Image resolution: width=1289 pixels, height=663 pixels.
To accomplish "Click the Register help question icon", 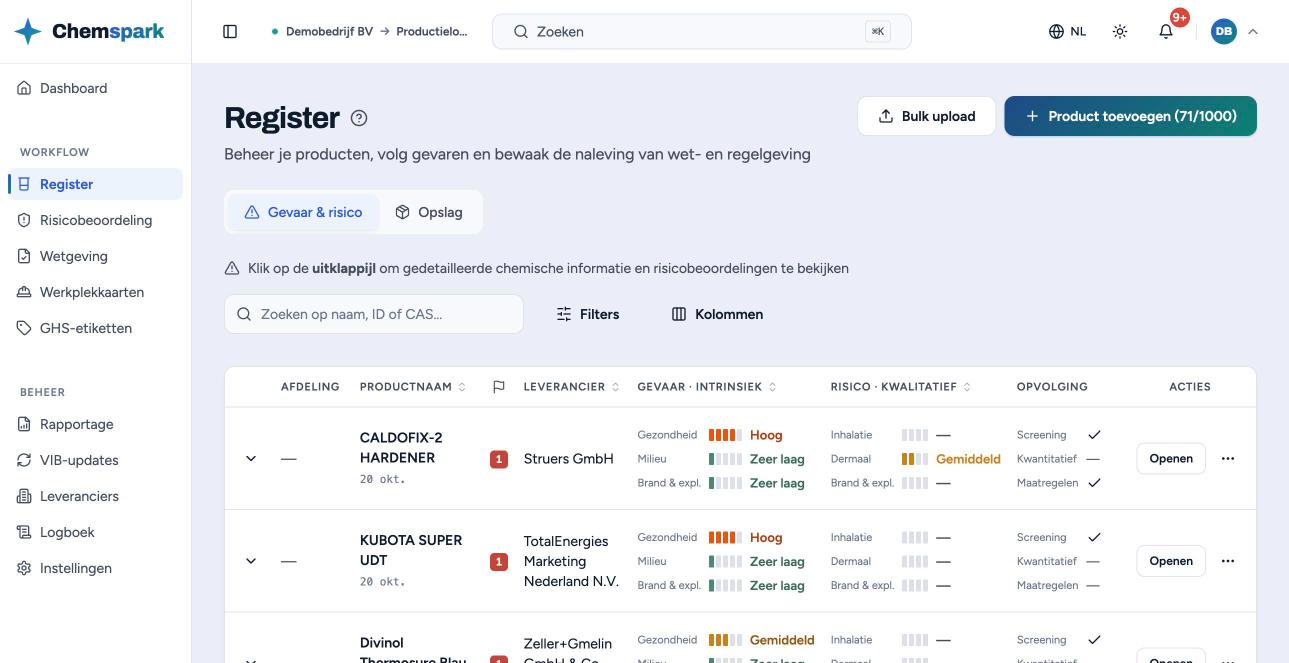I will (359, 118).
